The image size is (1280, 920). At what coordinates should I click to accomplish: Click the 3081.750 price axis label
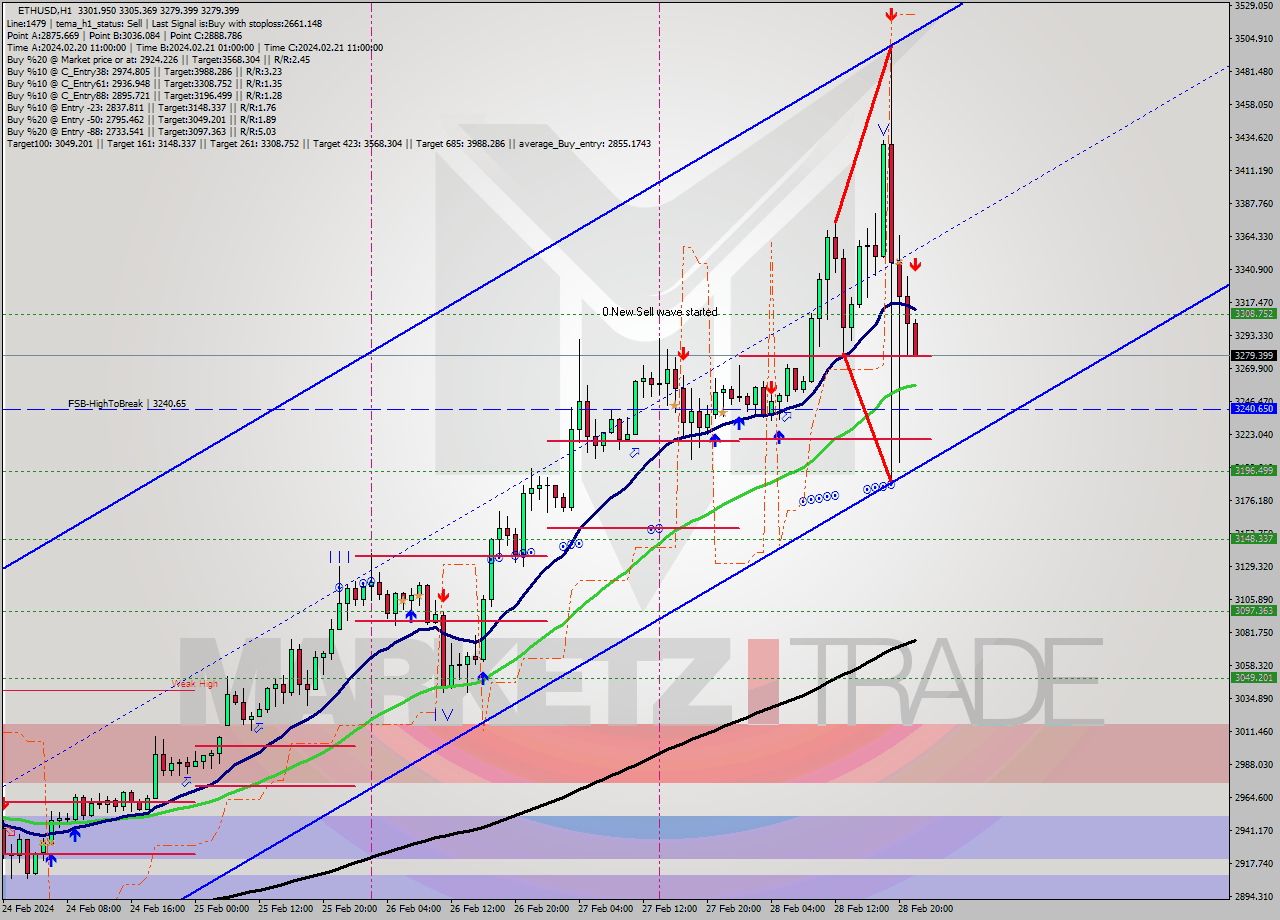click(1253, 633)
